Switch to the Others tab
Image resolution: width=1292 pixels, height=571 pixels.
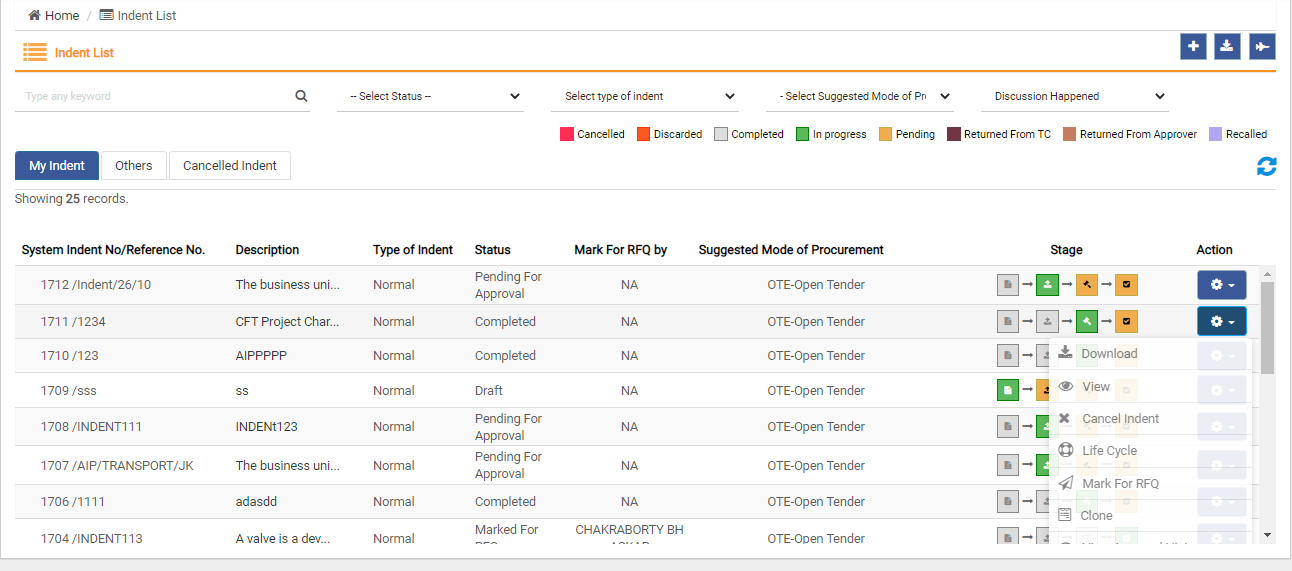tap(134, 166)
